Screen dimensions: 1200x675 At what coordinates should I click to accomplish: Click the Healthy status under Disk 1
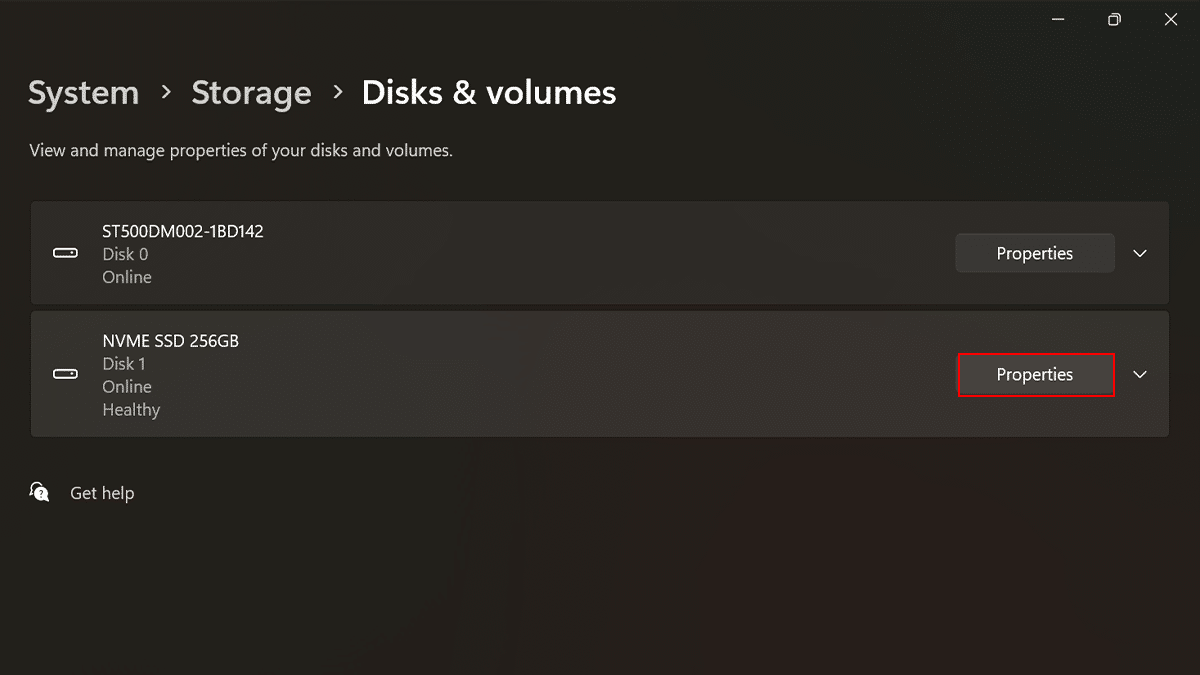[x=131, y=410]
